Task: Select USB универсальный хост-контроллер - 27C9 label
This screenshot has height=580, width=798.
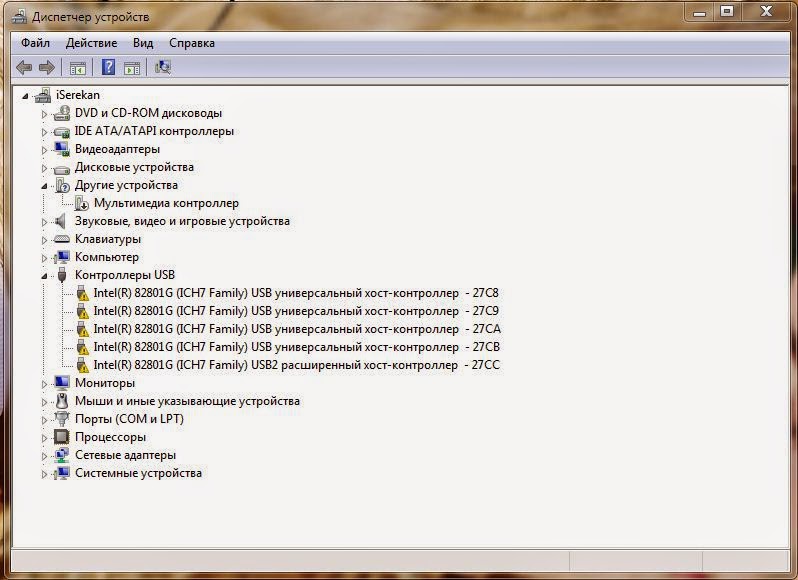Action: tap(296, 311)
